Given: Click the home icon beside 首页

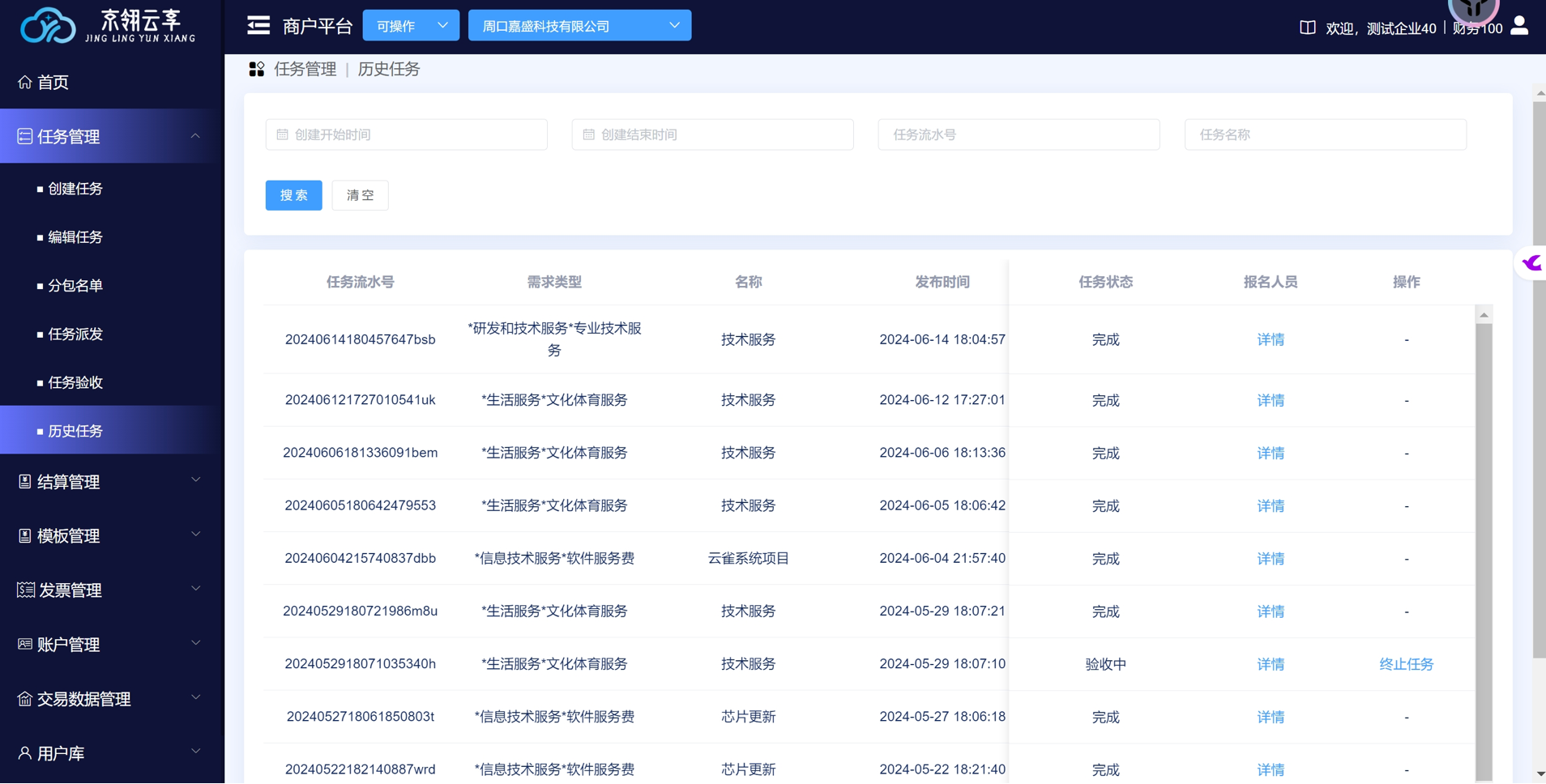Looking at the screenshot, I should (25, 82).
